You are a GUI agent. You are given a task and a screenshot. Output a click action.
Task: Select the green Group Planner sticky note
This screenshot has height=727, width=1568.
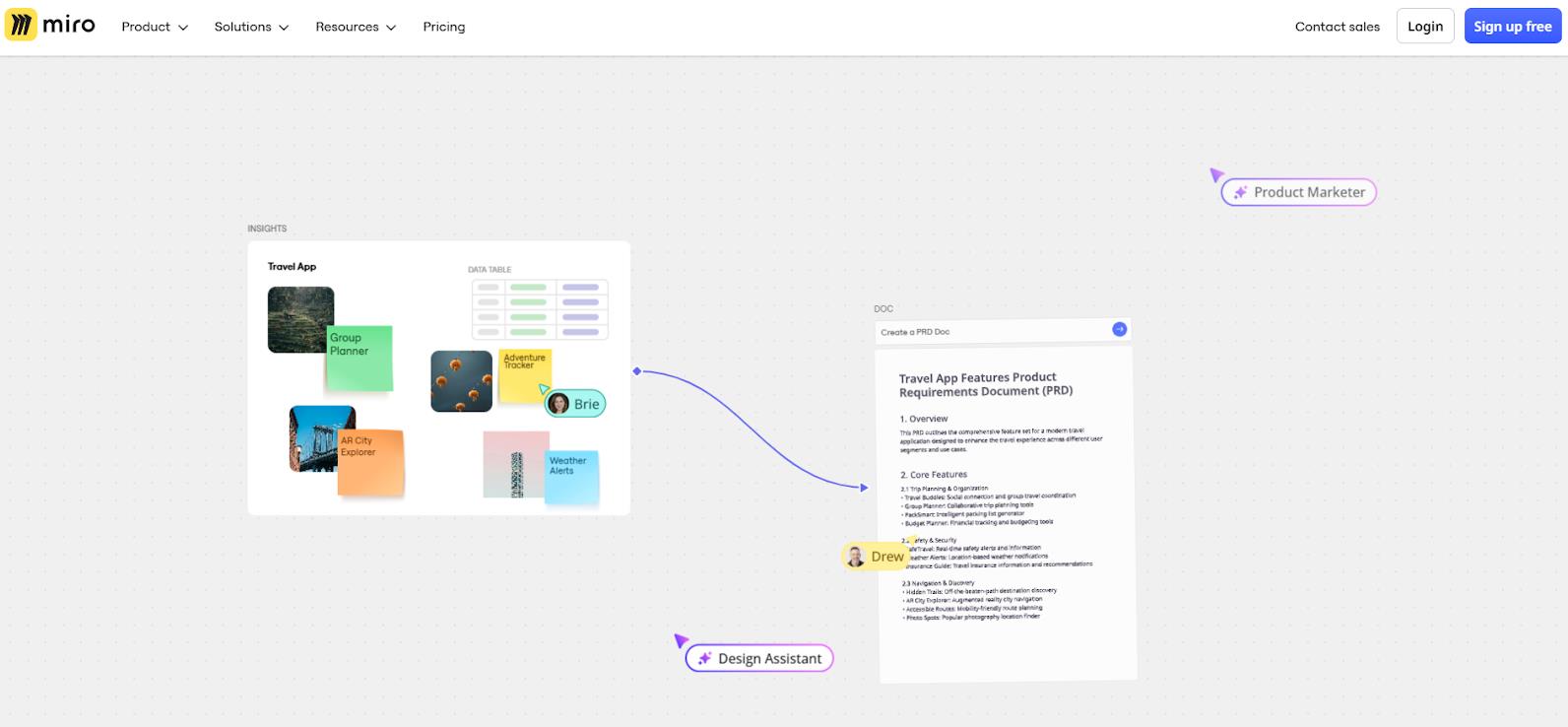[x=359, y=359]
